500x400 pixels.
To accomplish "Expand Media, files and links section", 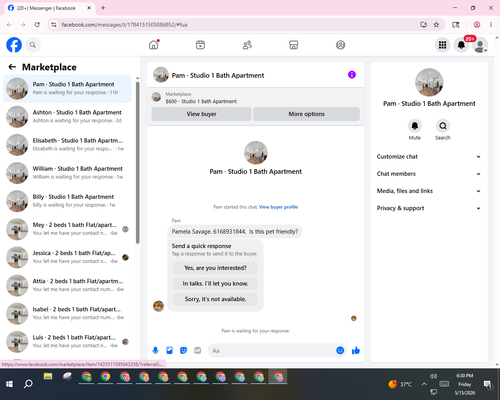I will tap(429, 191).
